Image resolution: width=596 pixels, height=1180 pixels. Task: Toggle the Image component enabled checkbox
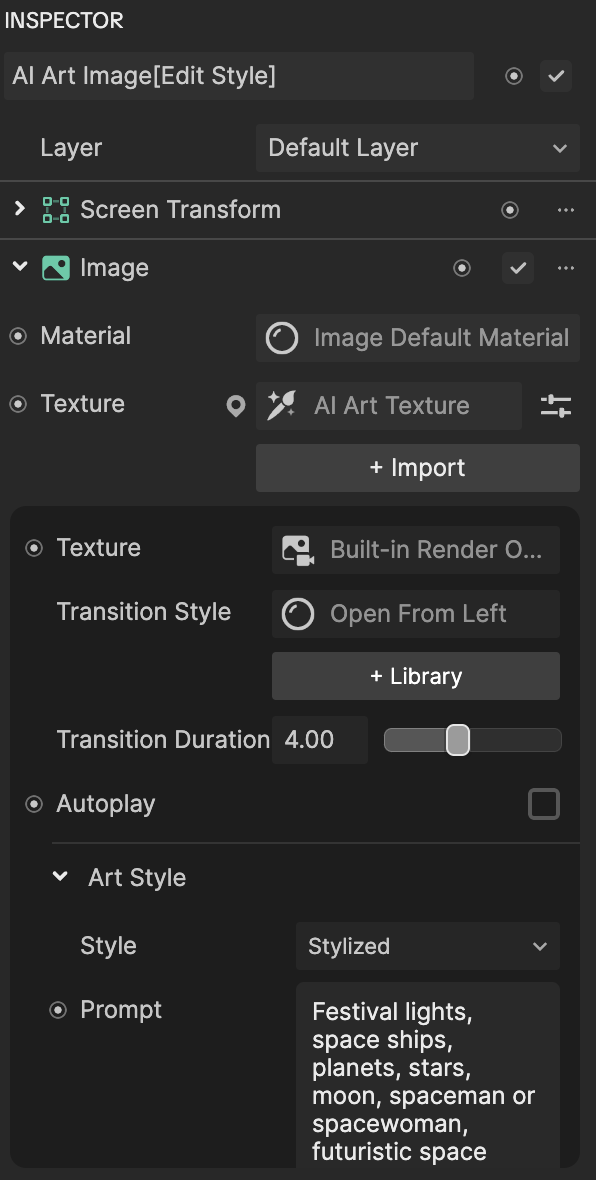tap(518, 268)
